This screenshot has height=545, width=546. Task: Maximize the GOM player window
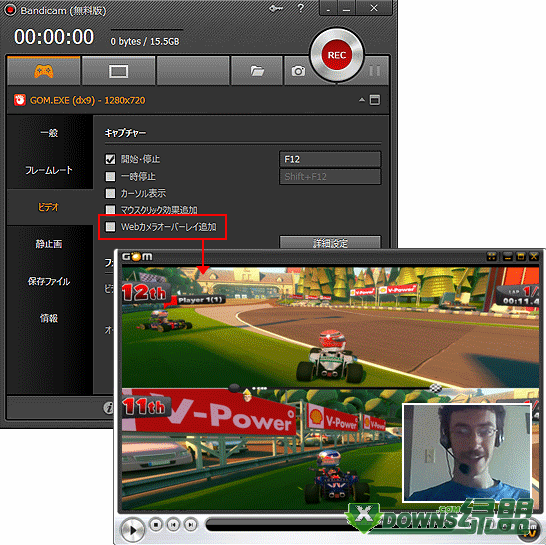pos(521,257)
